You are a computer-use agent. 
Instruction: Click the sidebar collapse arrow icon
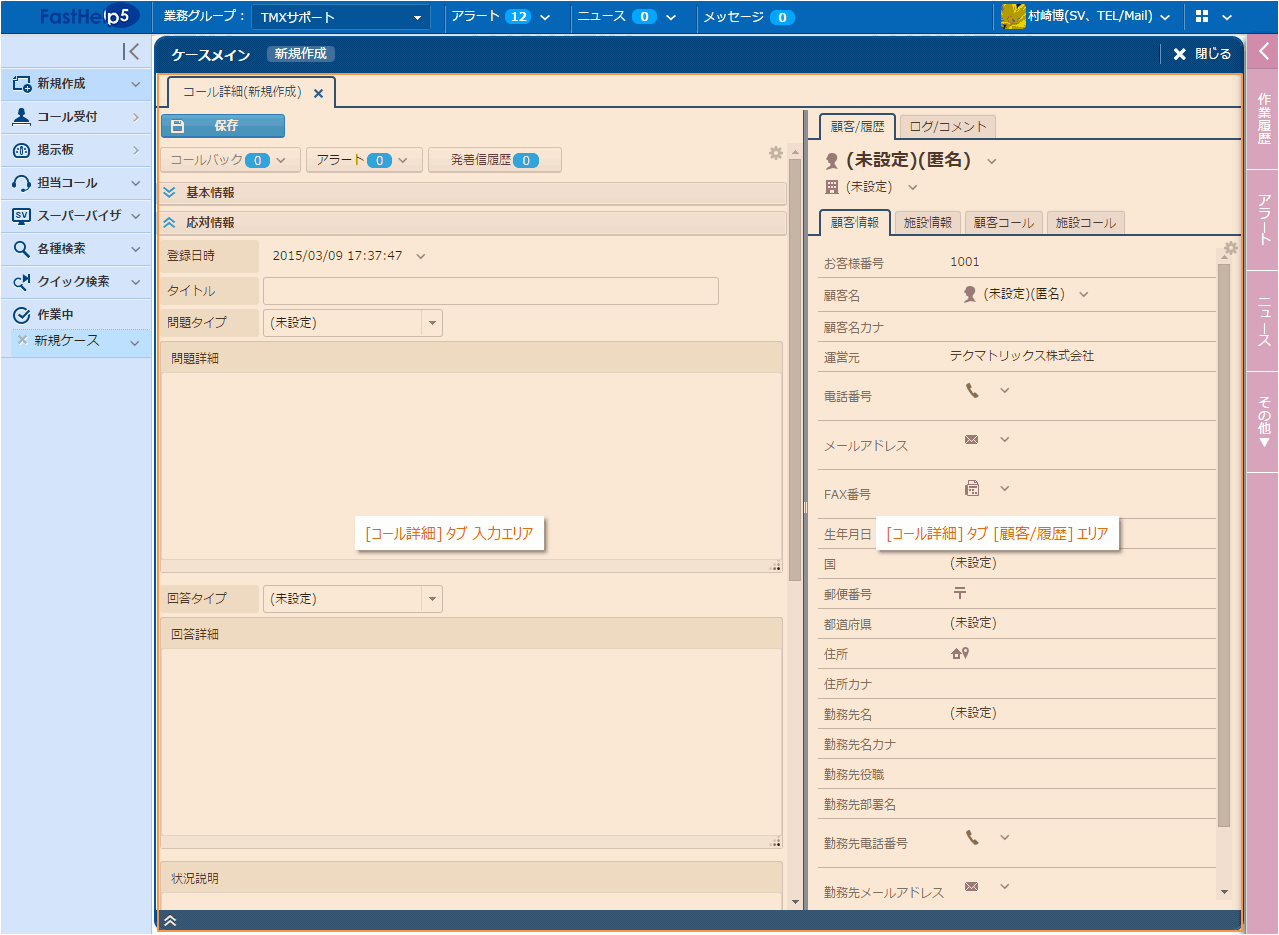[x=130, y=52]
